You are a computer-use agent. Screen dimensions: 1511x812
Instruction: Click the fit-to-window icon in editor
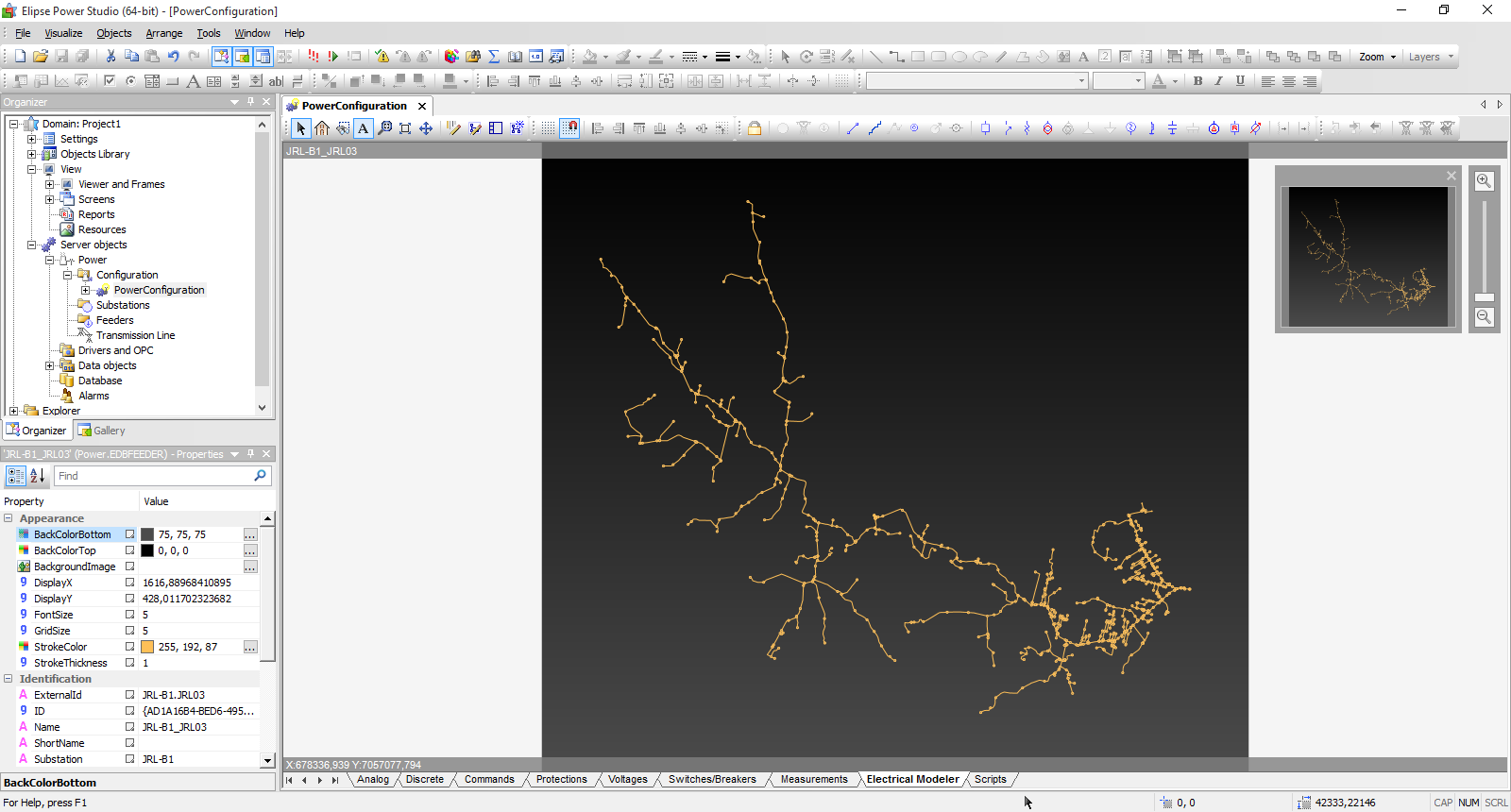pos(405,128)
